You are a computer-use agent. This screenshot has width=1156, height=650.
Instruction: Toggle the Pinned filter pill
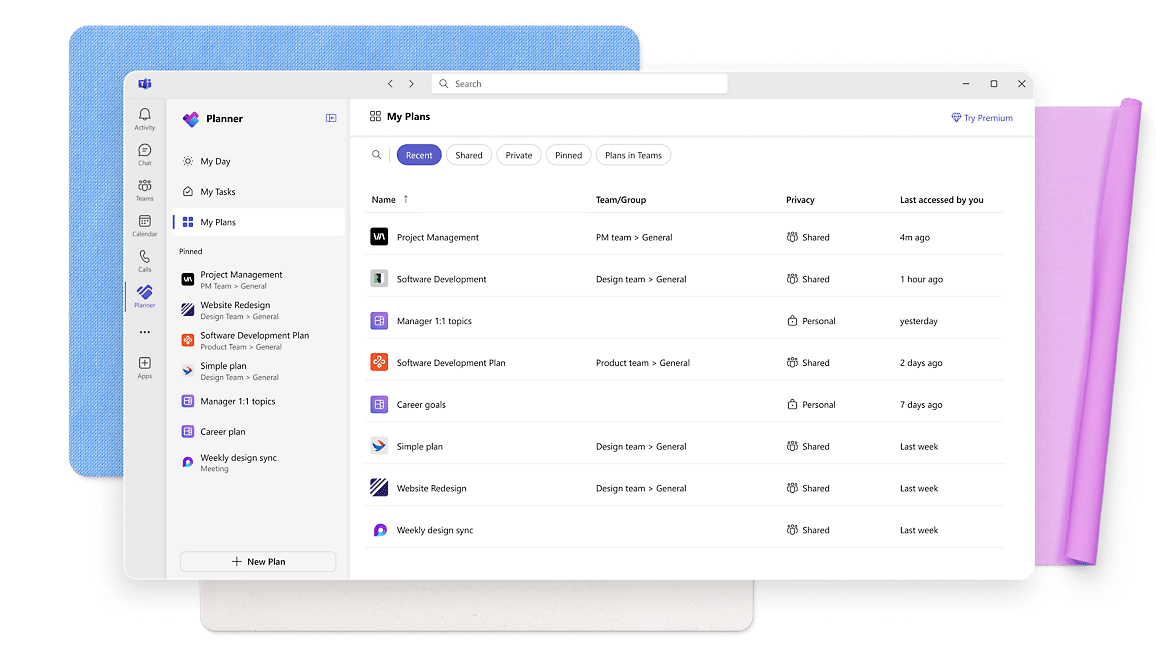coord(568,155)
